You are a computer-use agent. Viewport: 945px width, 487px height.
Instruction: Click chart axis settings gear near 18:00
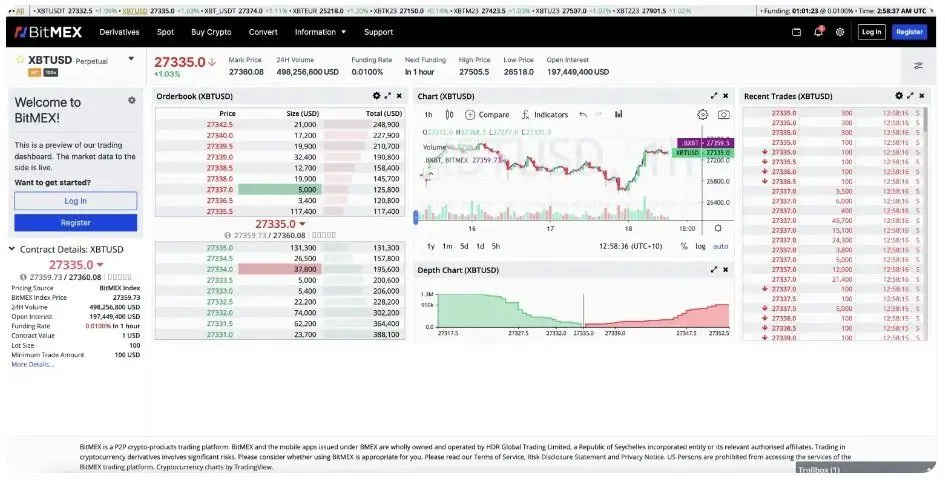[718, 228]
